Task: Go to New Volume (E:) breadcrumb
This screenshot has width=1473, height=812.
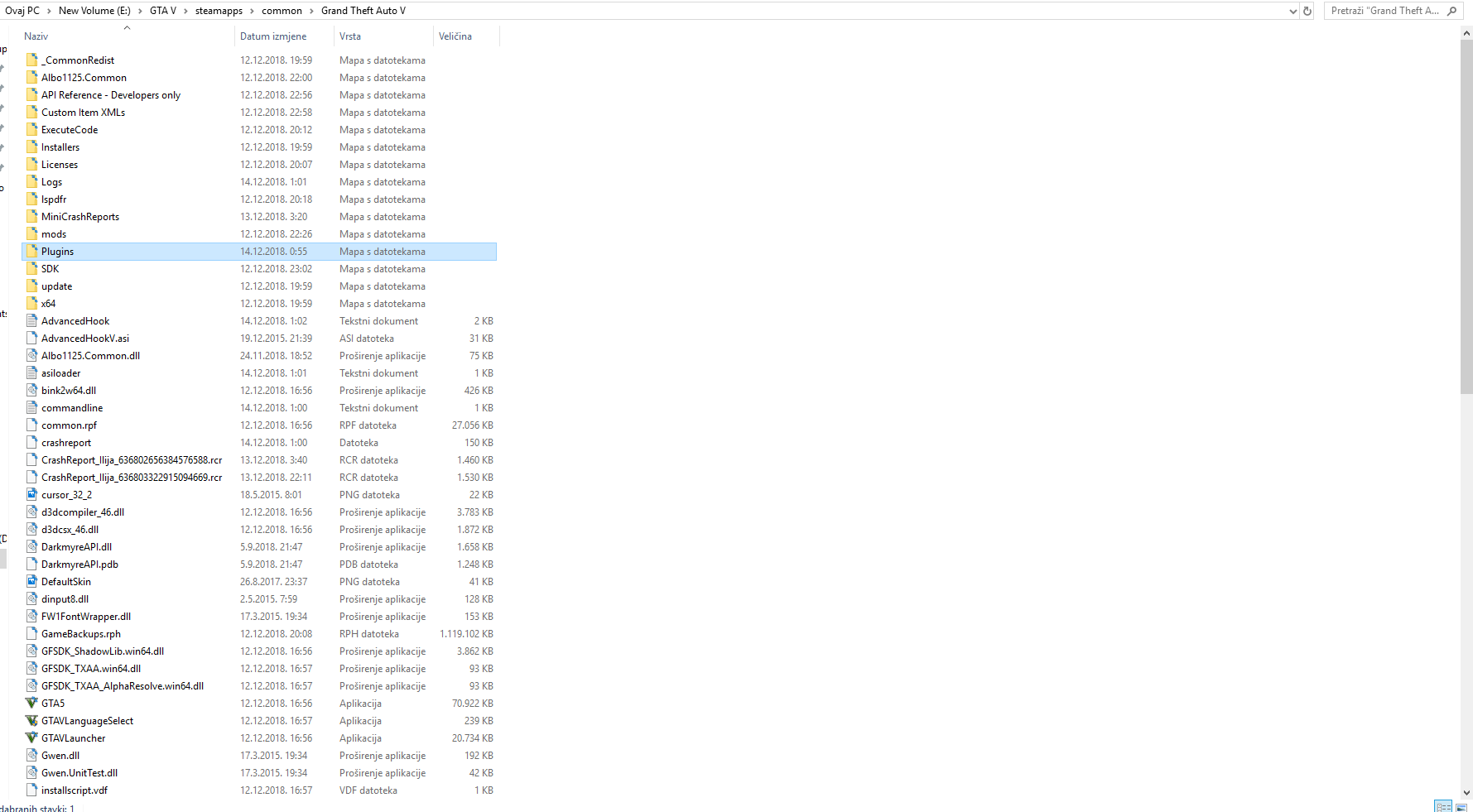Action: pos(94,11)
